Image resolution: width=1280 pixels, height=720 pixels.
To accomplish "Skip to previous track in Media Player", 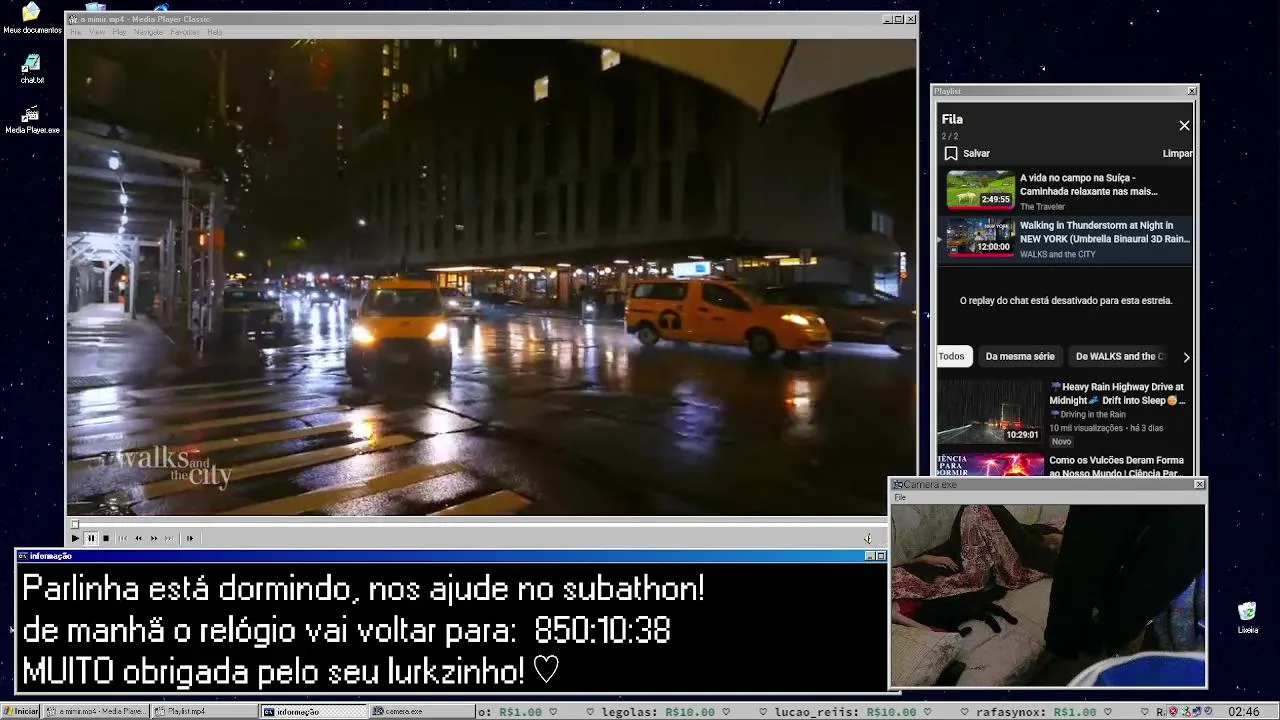I will click(x=123, y=538).
